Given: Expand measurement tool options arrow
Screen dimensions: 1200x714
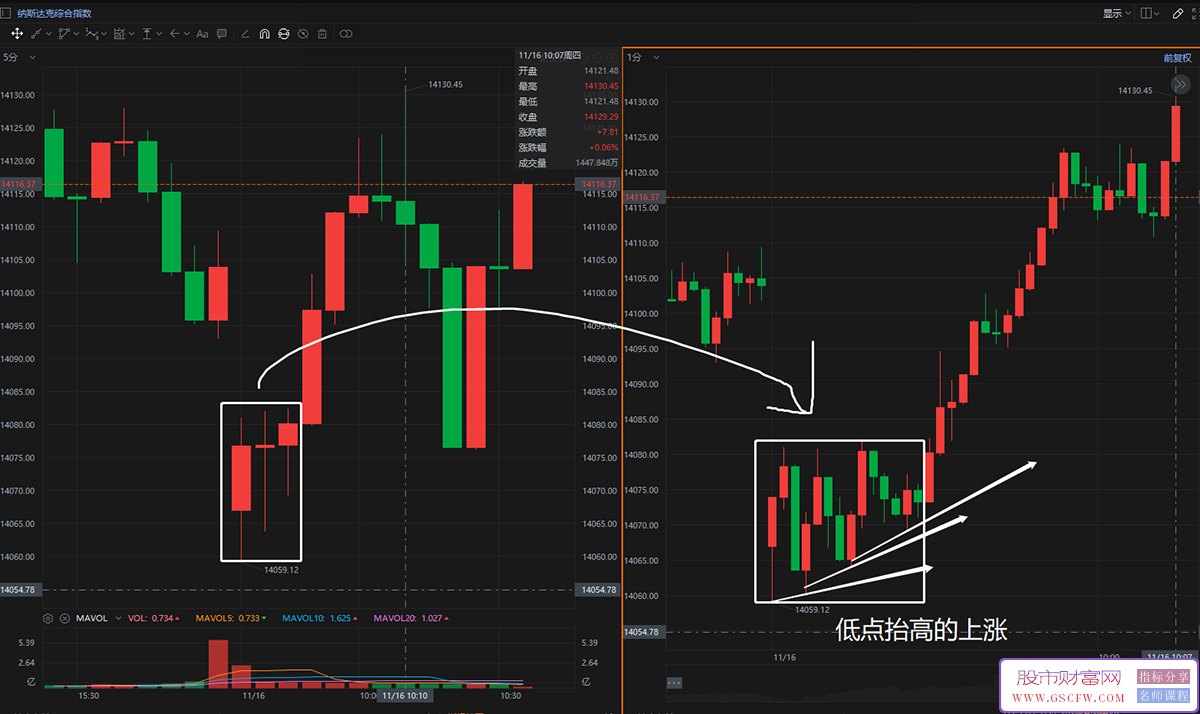Looking at the screenshot, I should click(x=131, y=34).
